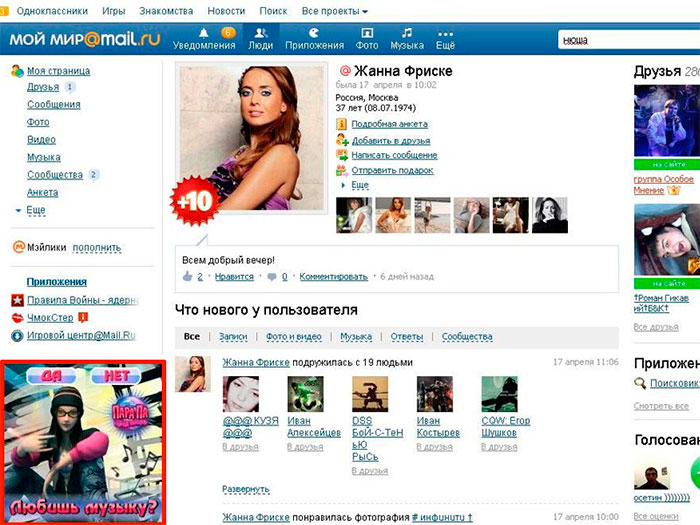Image resolution: width=700 pixels, height=525 pixels.
Task: Click the Нравится link under status
Action: pyautogui.click(x=234, y=277)
